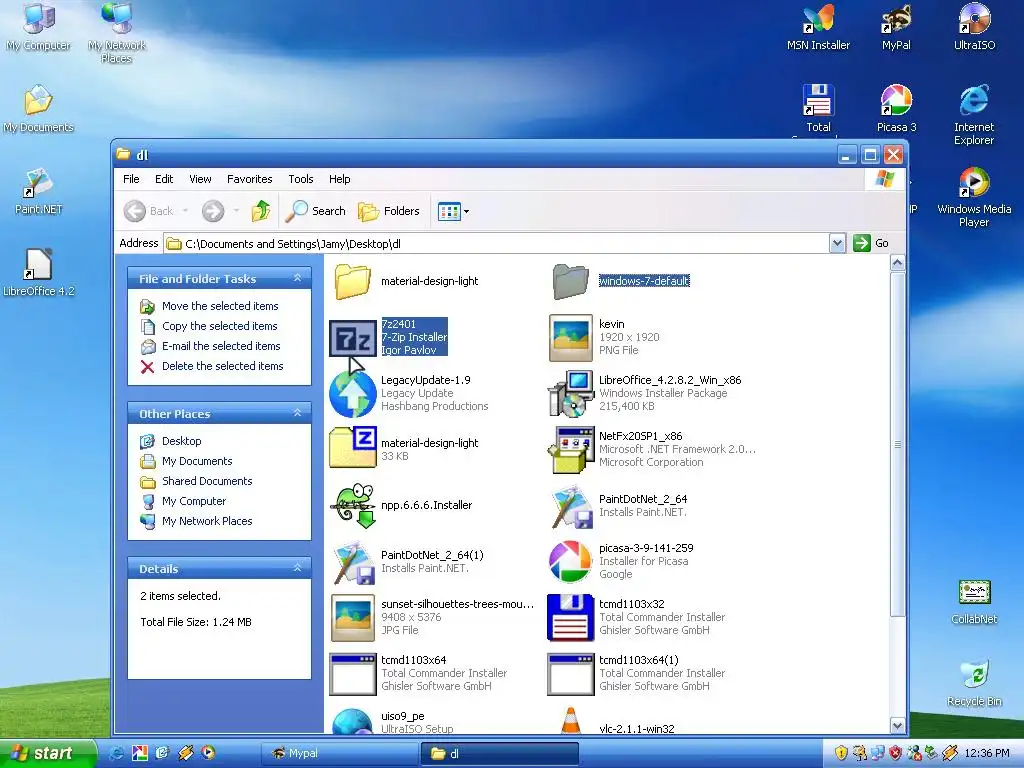
Task: Select the material-design-light zip archive icon
Action: pos(352,448)
